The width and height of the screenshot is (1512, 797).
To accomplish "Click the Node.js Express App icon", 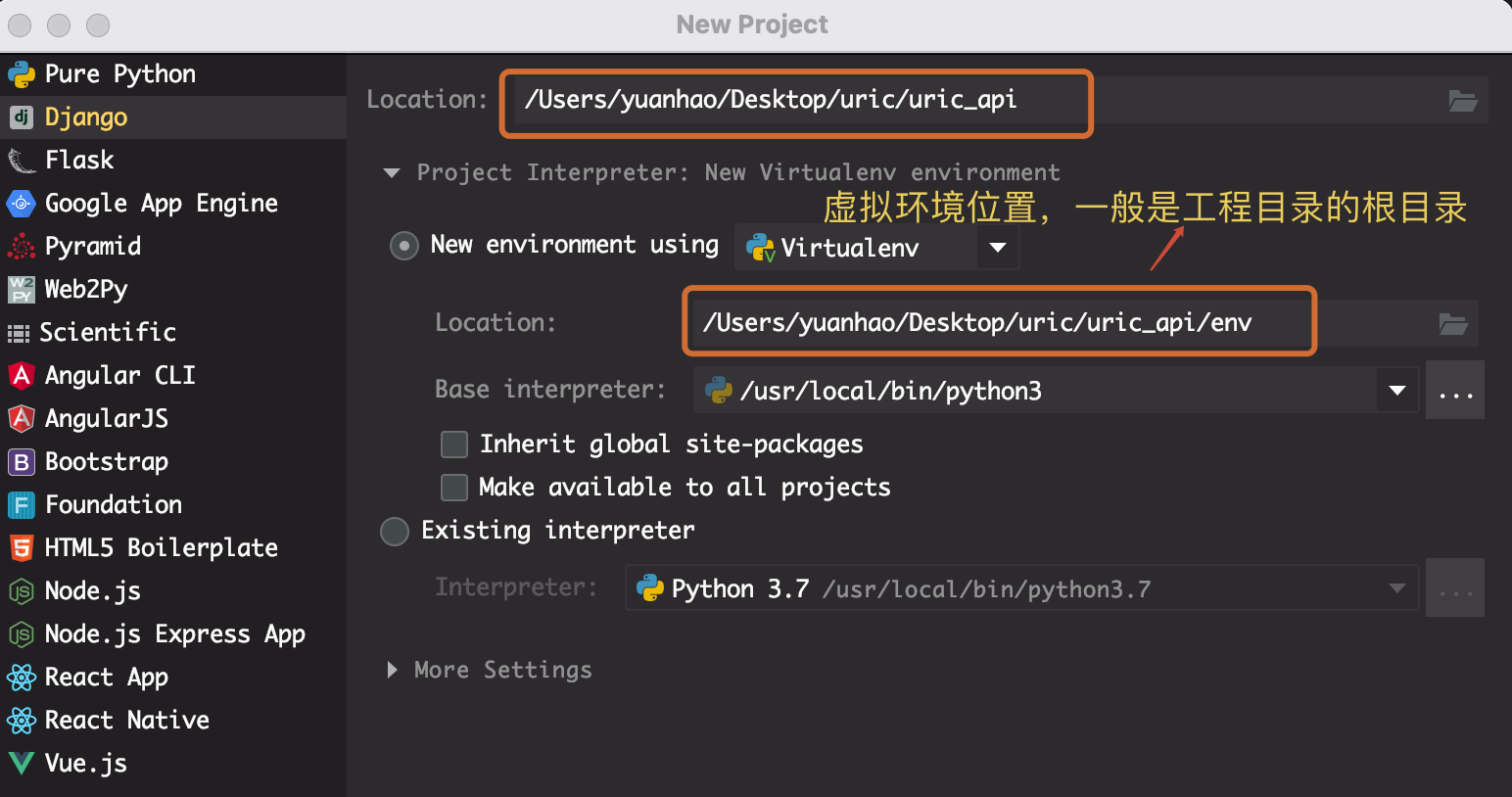I will pyautogui.click(x=22, y=634).
